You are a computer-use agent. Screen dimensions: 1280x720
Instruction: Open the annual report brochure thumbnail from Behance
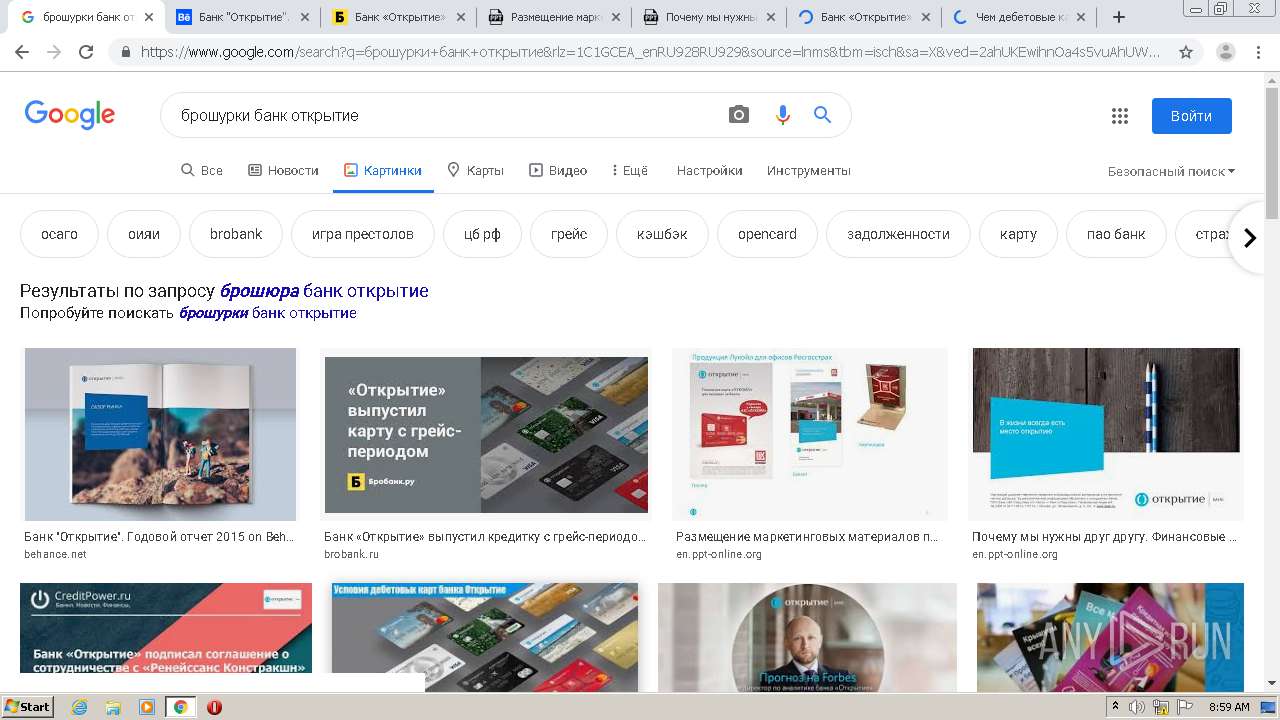point(160,434)
